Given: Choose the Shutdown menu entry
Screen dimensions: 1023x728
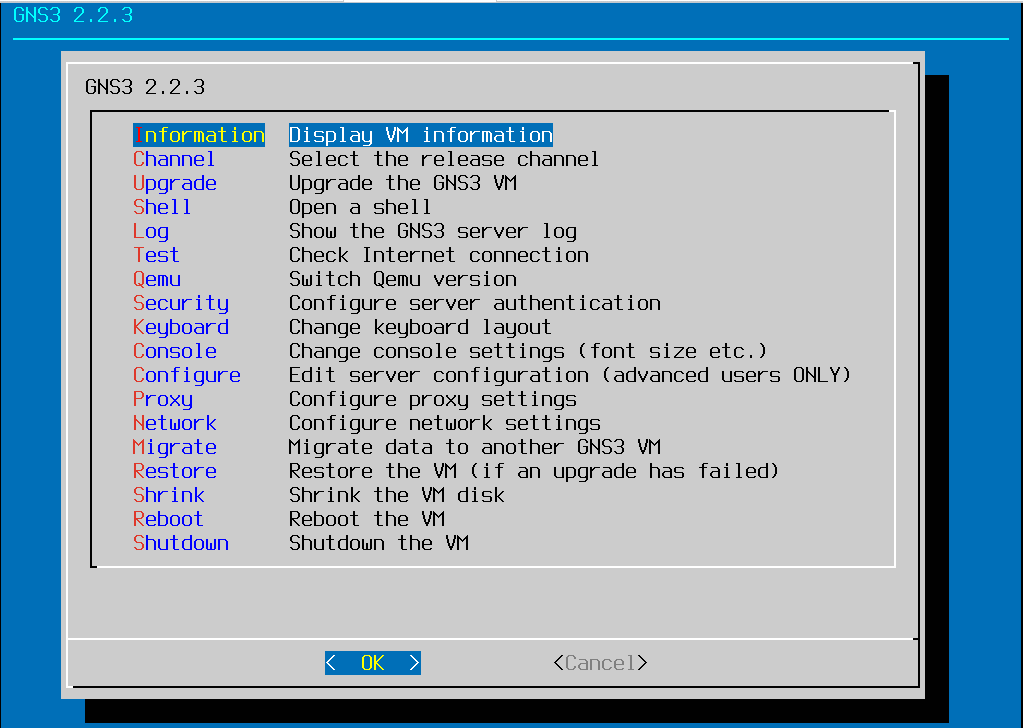Looking at the screenshot, I should click(181, 543).
